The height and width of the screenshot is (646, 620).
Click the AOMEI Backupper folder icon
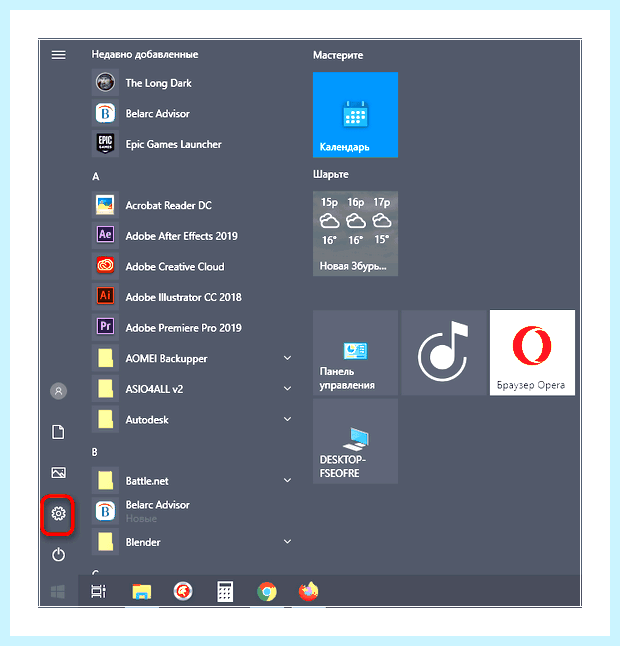(105, 358)
